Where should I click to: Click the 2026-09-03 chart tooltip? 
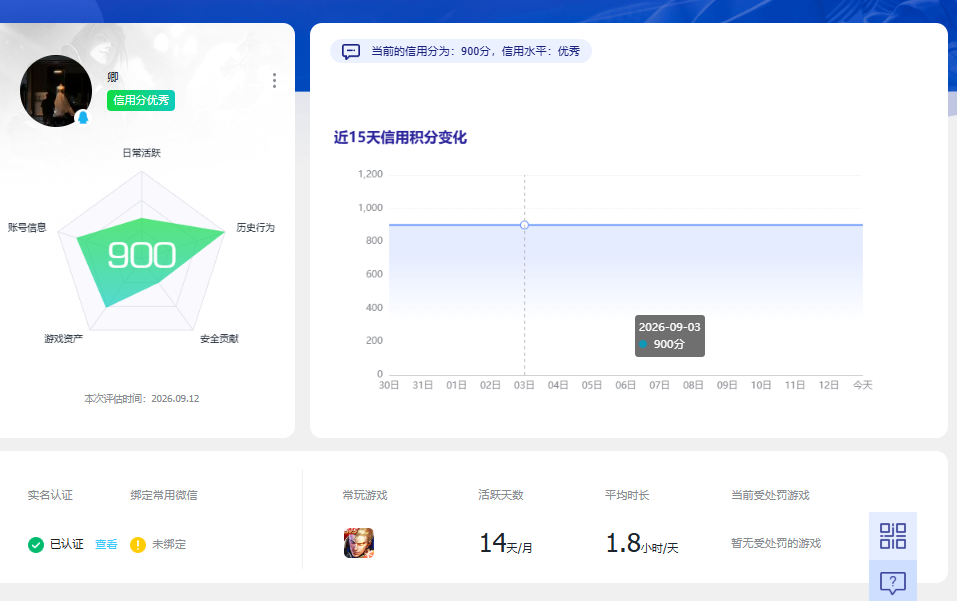click(670, 336)
